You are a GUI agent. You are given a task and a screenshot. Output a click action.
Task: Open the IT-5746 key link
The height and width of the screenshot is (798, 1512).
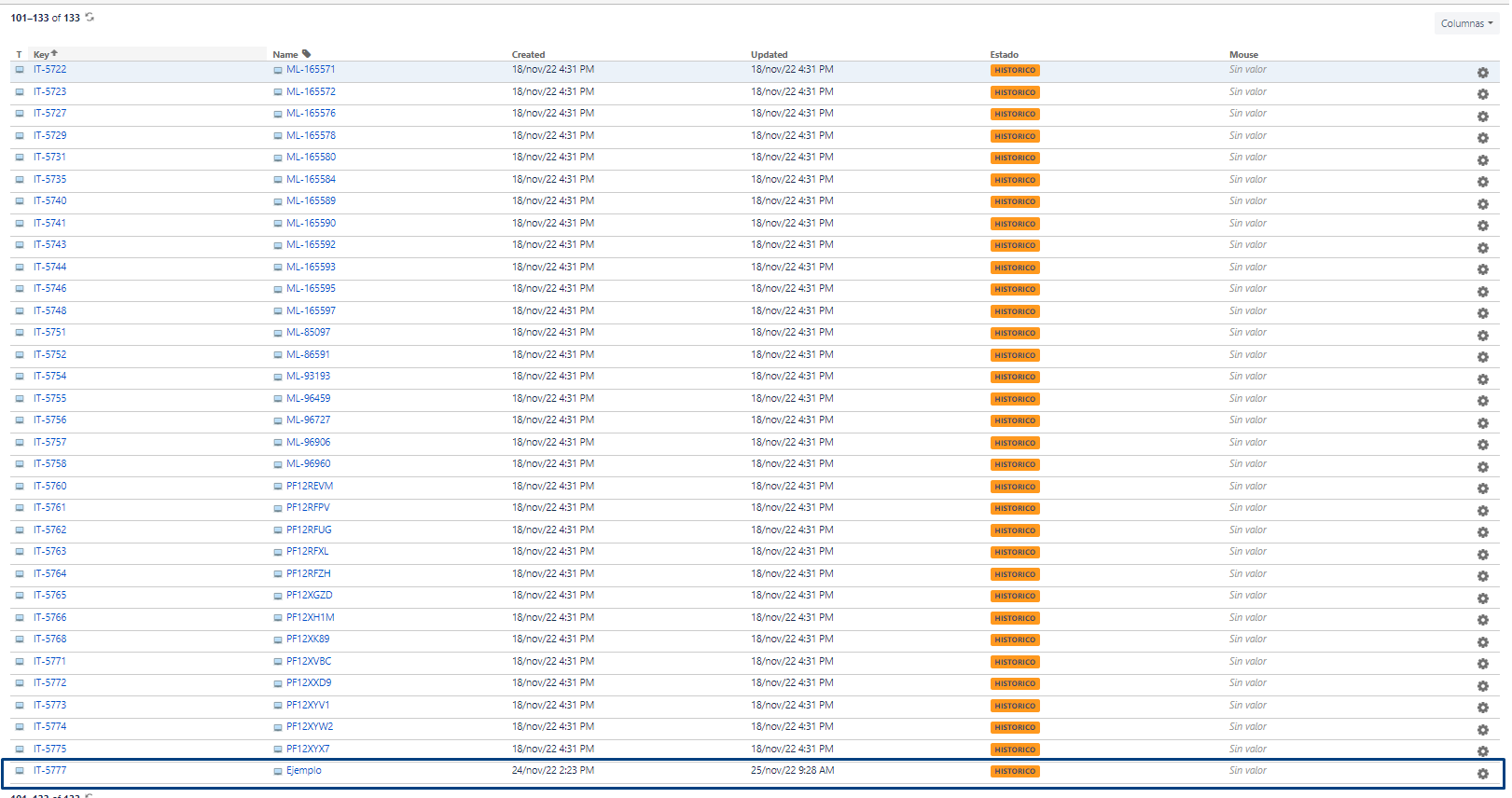pos(50,288)
